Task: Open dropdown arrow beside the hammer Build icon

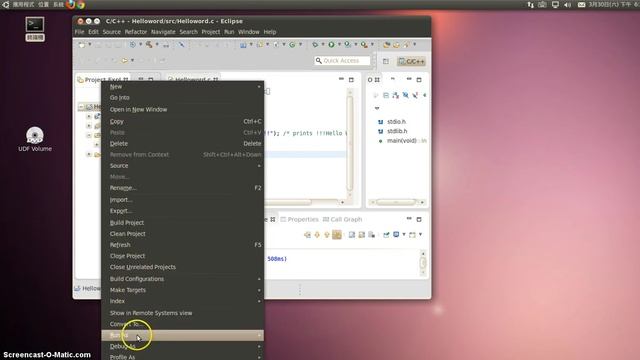Action: (157, 44)
